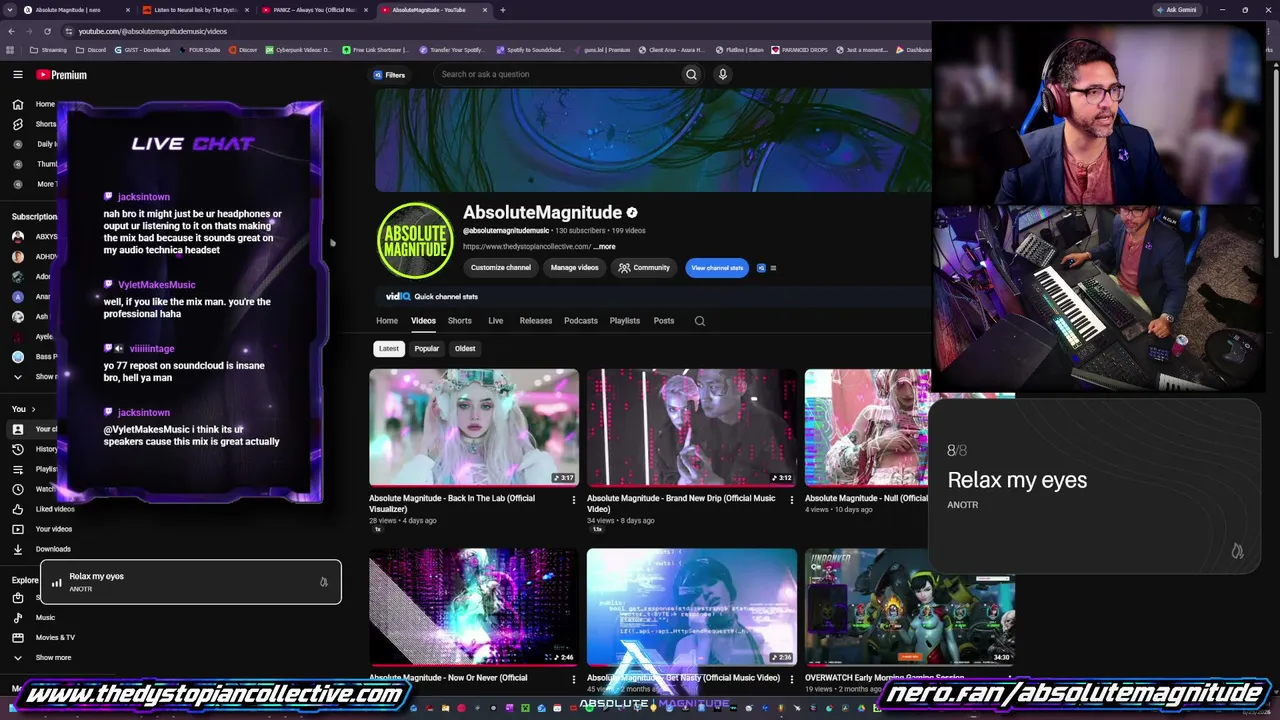The height and width of the screenshot is (720, 1280).
Task: Select the 'Oldest' sort chip
Action: (x=465, y=349)
